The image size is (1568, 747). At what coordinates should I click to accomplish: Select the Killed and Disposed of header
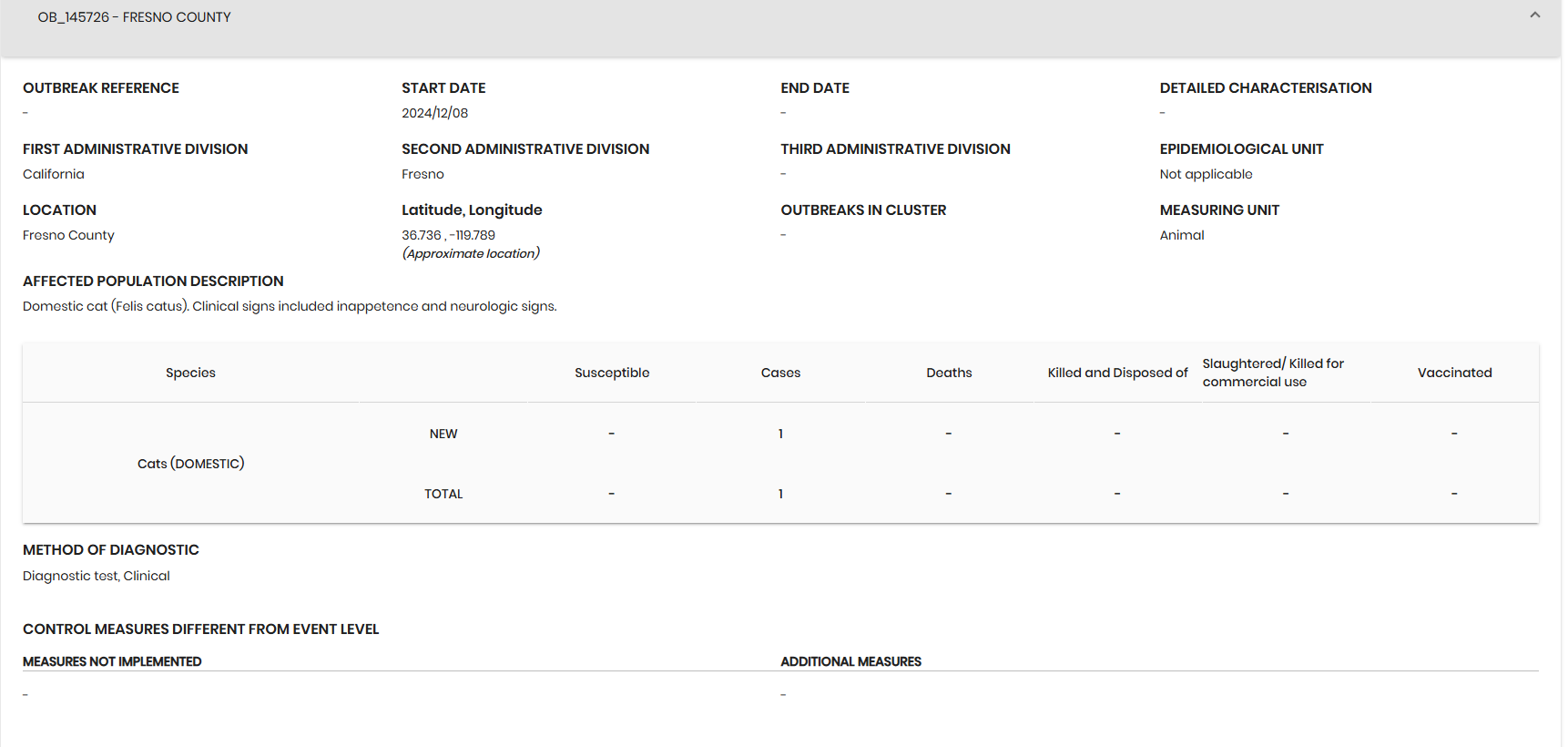click(1117, 373)
